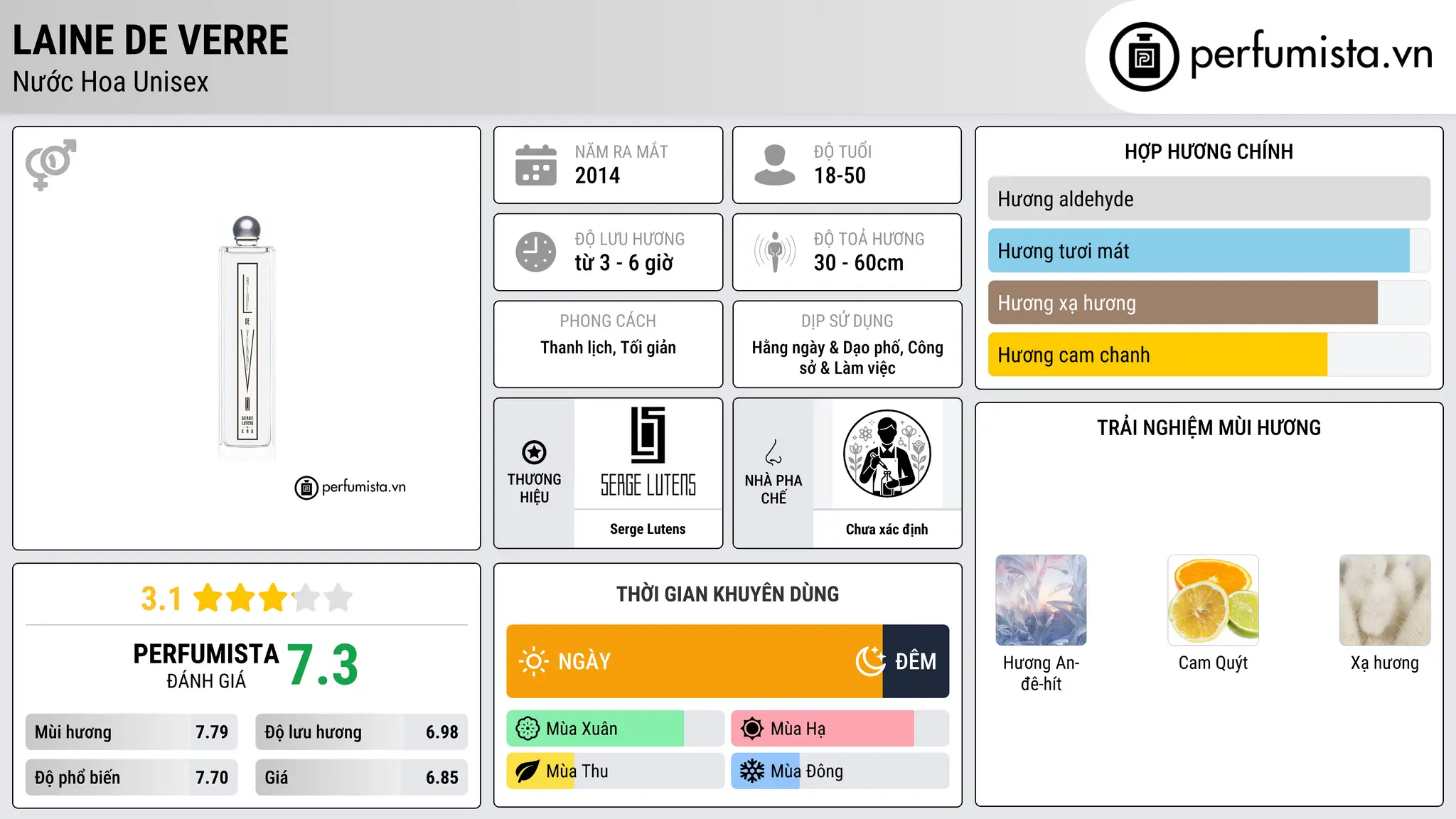The height and width of the screenshot is (819, 1456).
Task: Click the first gold rating star
Action: [x=208, y=598]
